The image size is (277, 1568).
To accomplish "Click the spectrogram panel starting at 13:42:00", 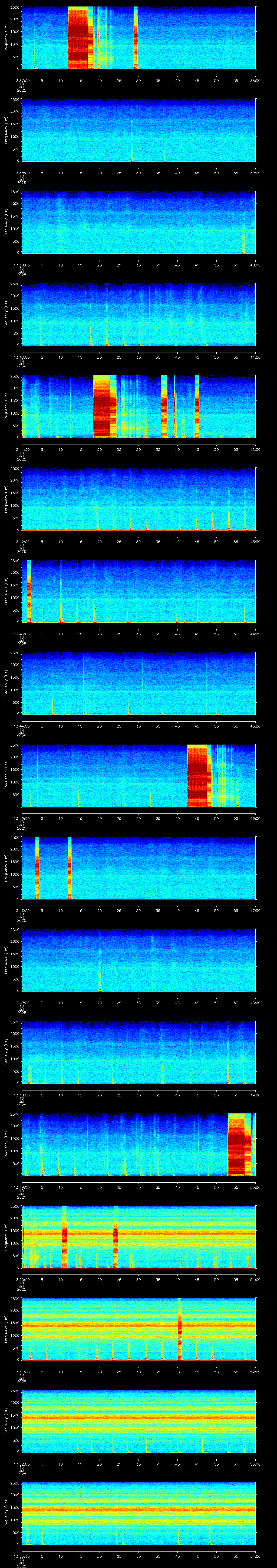I will [139, 499].
